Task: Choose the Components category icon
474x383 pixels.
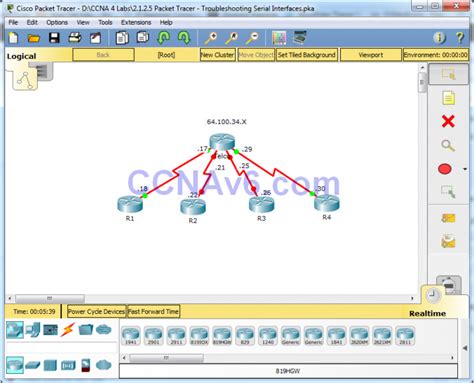Action: (x=50, y=330)
